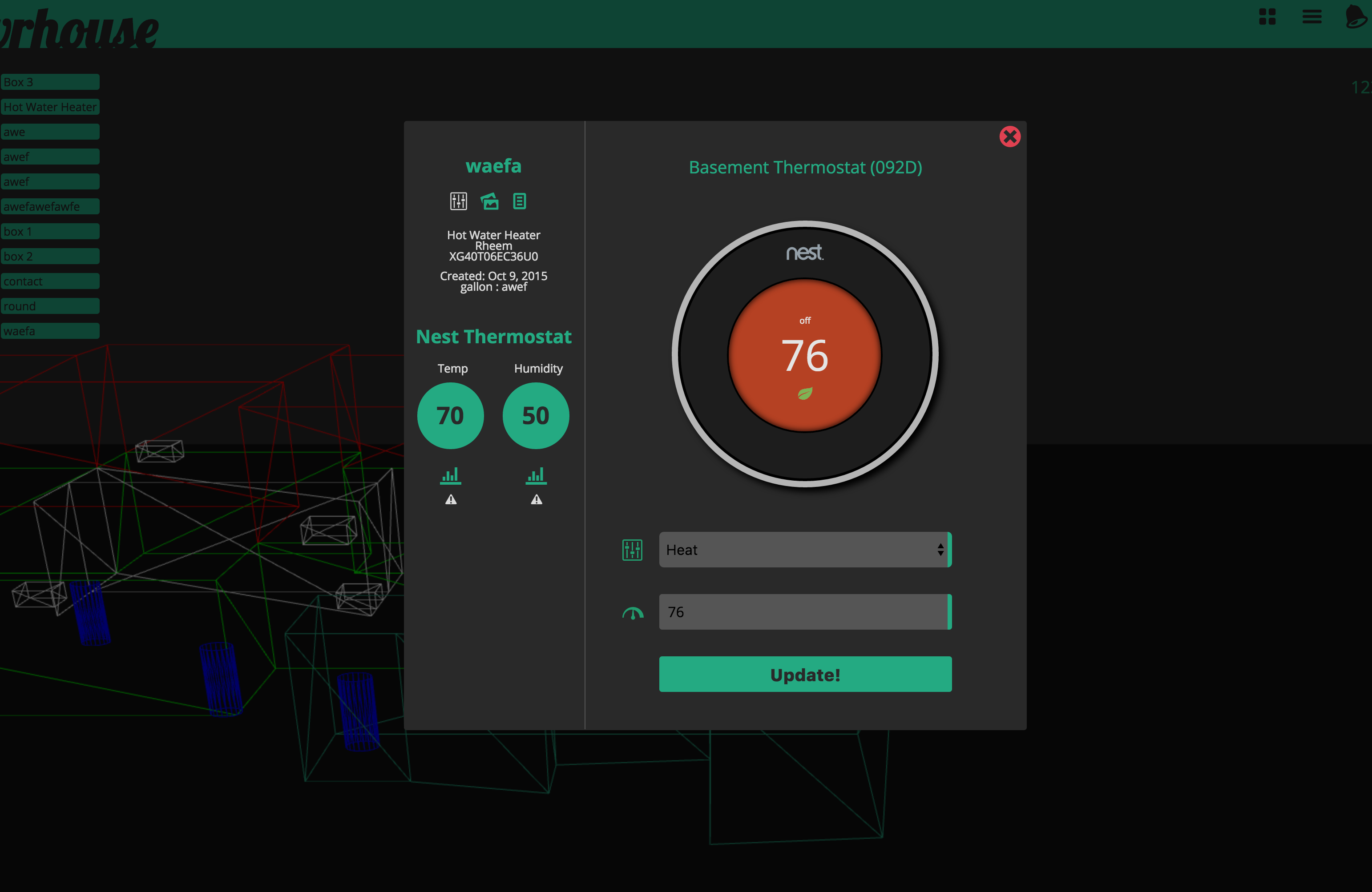Select box 2 in sidebar list

pos(49,256)
